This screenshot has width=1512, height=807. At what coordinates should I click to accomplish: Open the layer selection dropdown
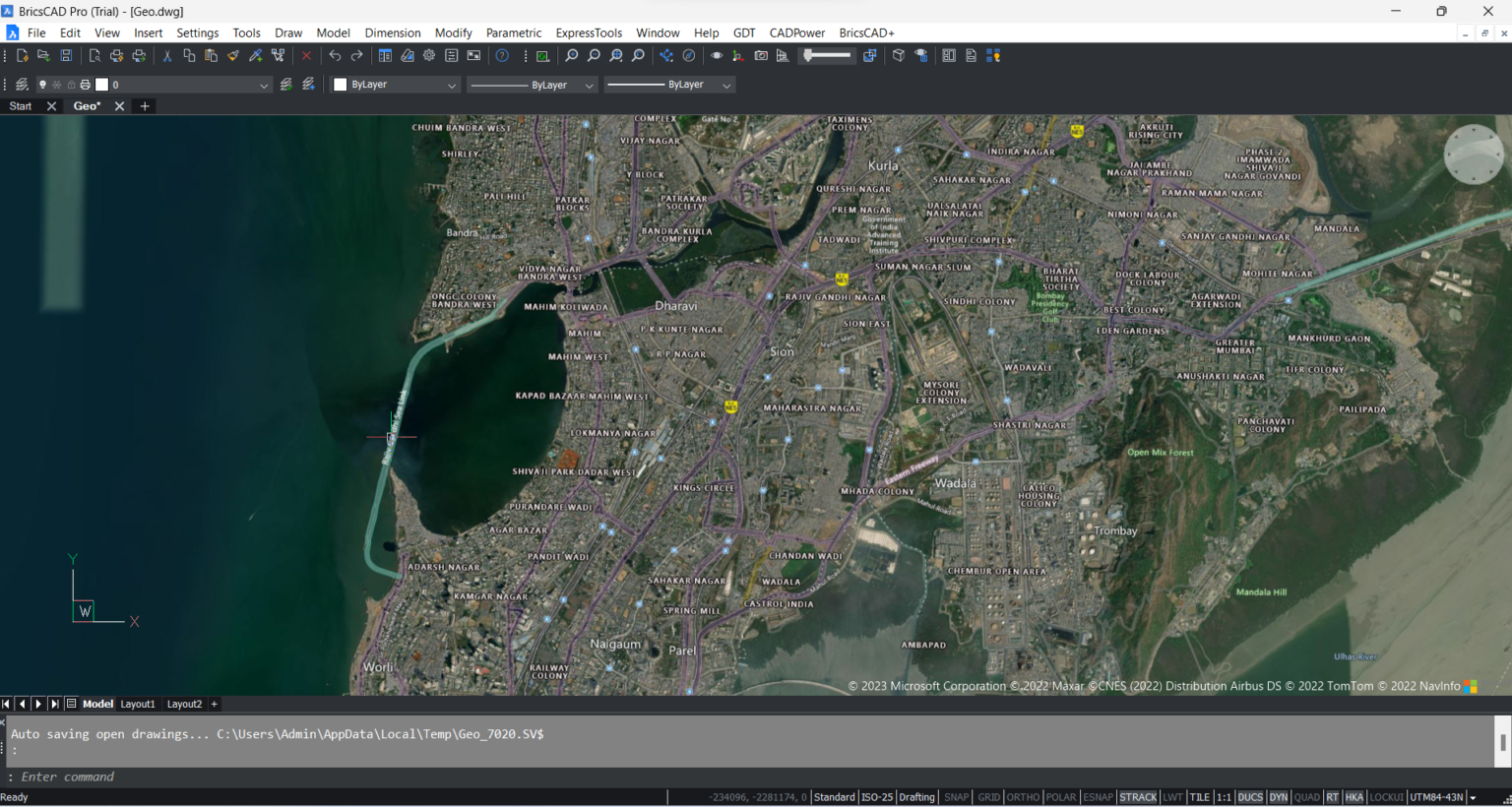tap(262, 85)
